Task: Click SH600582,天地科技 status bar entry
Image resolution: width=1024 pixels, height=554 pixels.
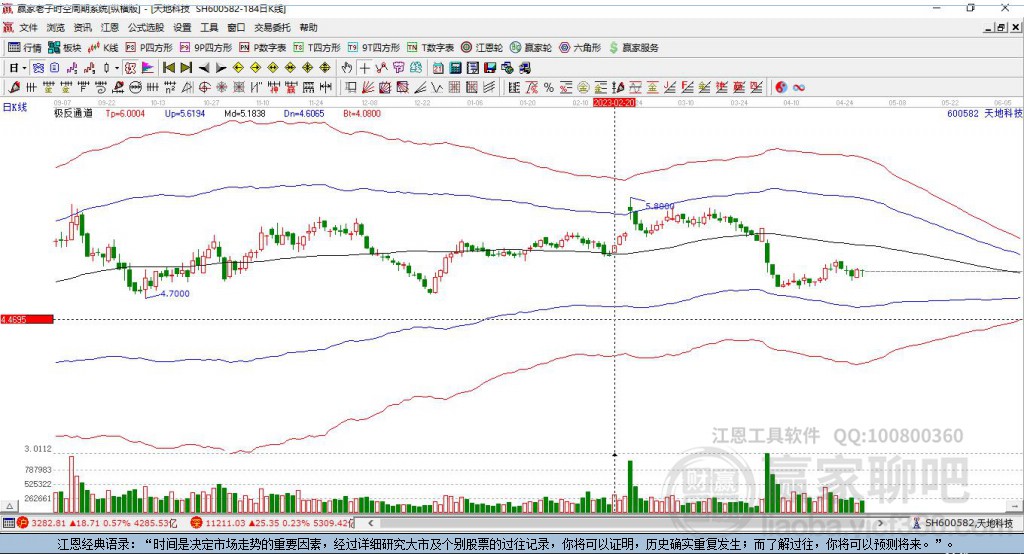Action: pyautogui.click(x=963, y=523)
